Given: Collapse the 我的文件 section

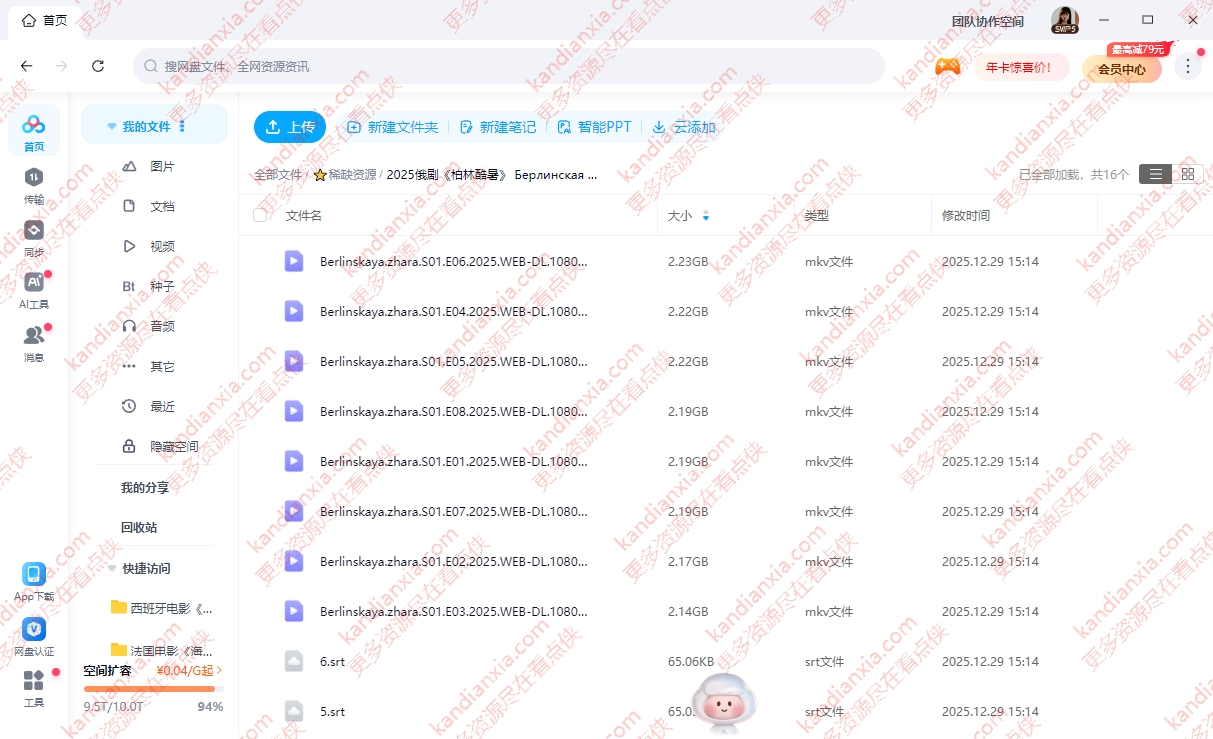Looking at the screenshot, I should 111,124.
